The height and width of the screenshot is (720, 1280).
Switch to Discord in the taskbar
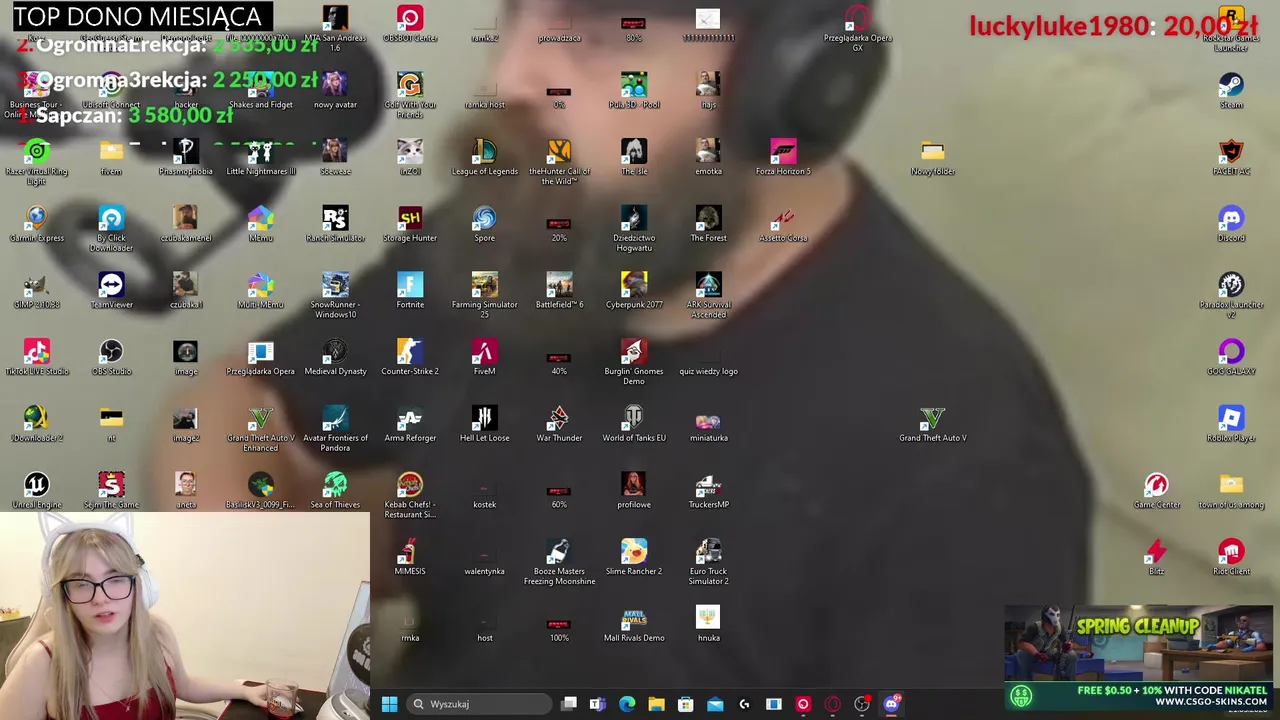click(891, 704)
